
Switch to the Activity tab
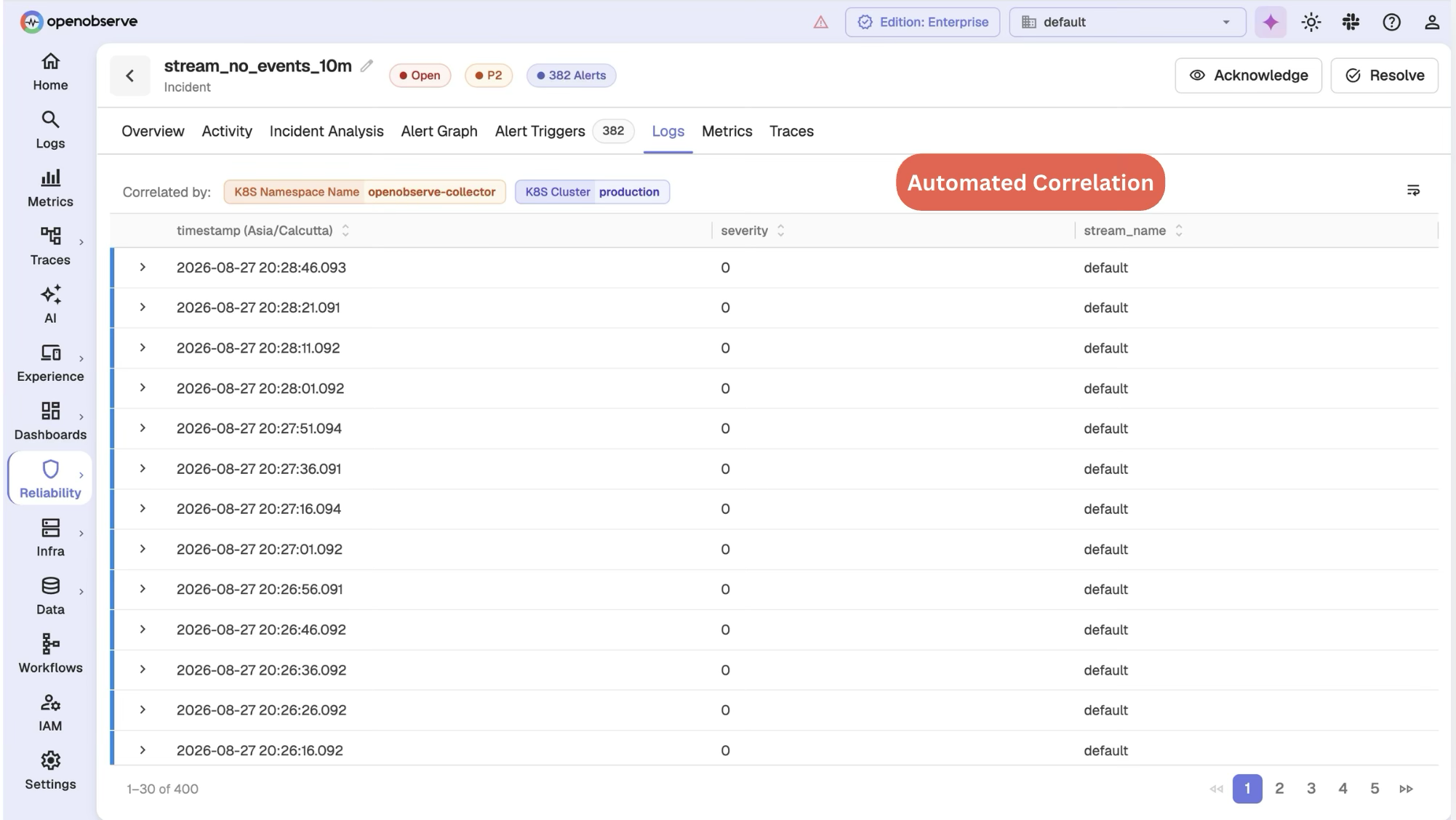coord(227,132)
